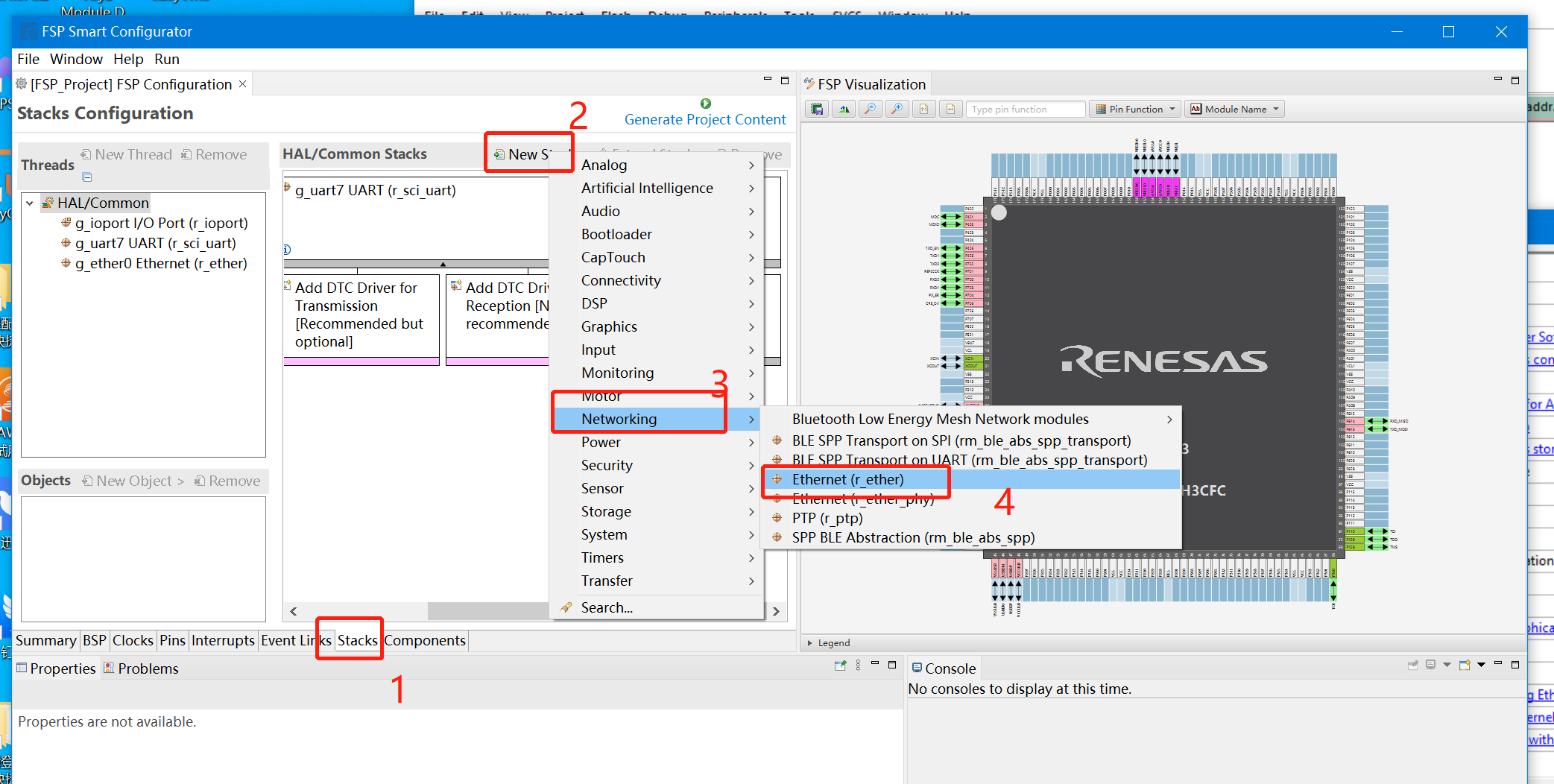Screen dimensions: 1554x784
Task: Maximize the FSP Configuration editor panel
Action: (785, 80)
